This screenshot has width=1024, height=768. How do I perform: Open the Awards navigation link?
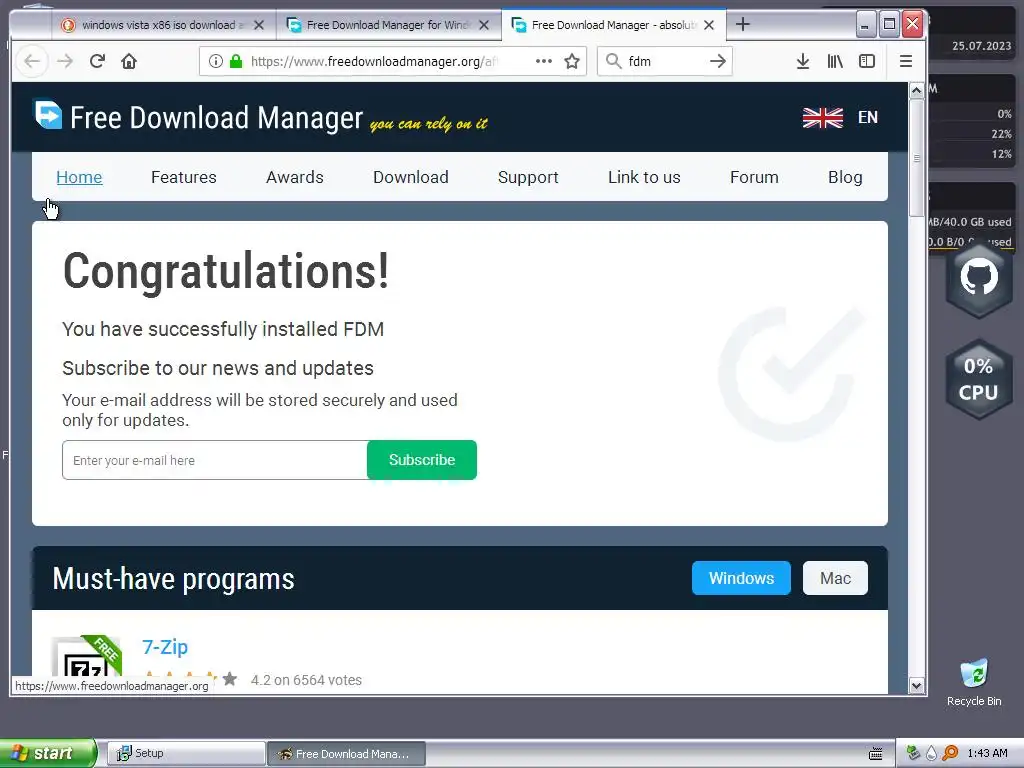pyautogui.click(x=295, y=177)
